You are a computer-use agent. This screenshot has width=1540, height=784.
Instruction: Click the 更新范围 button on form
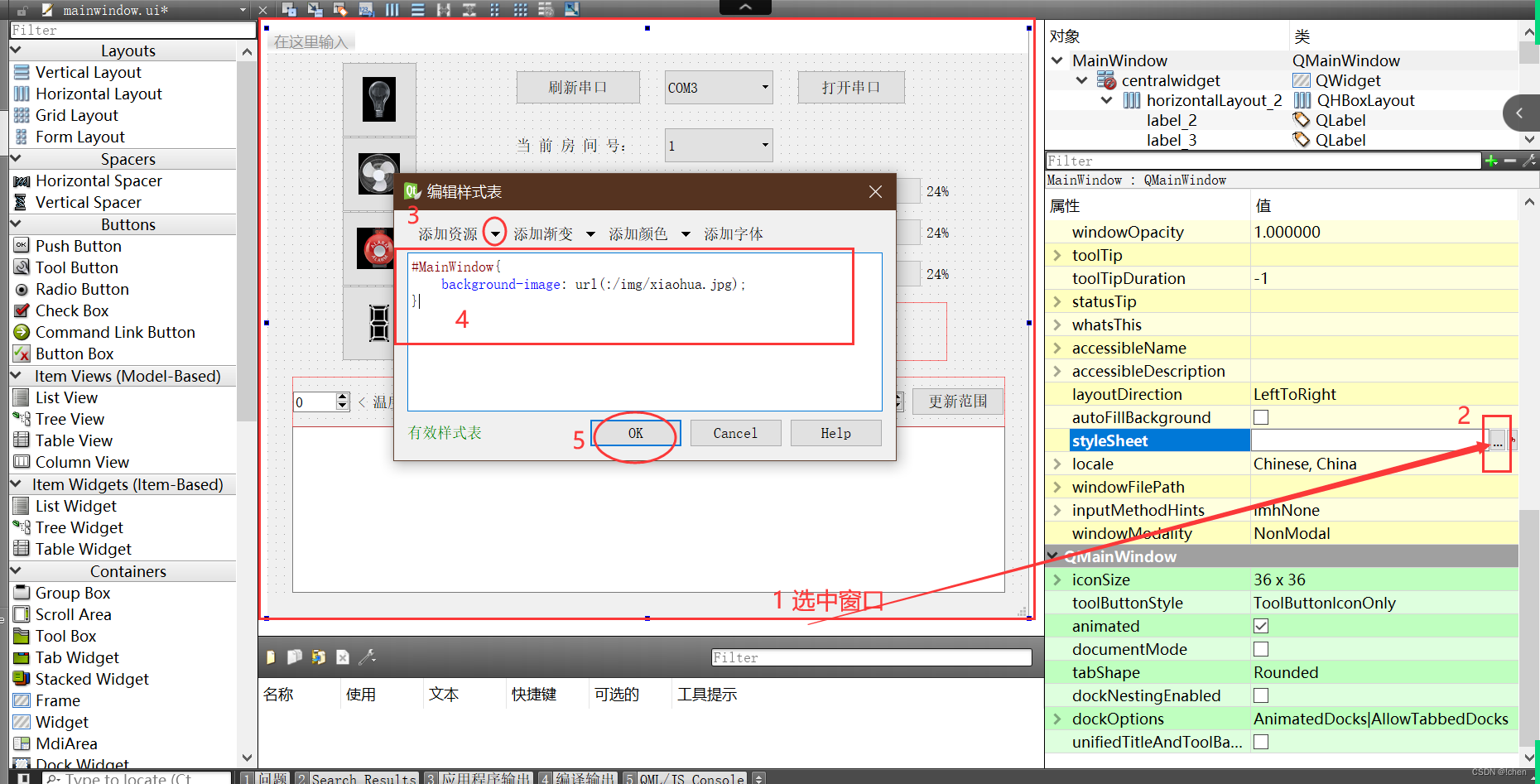point(958,402)
